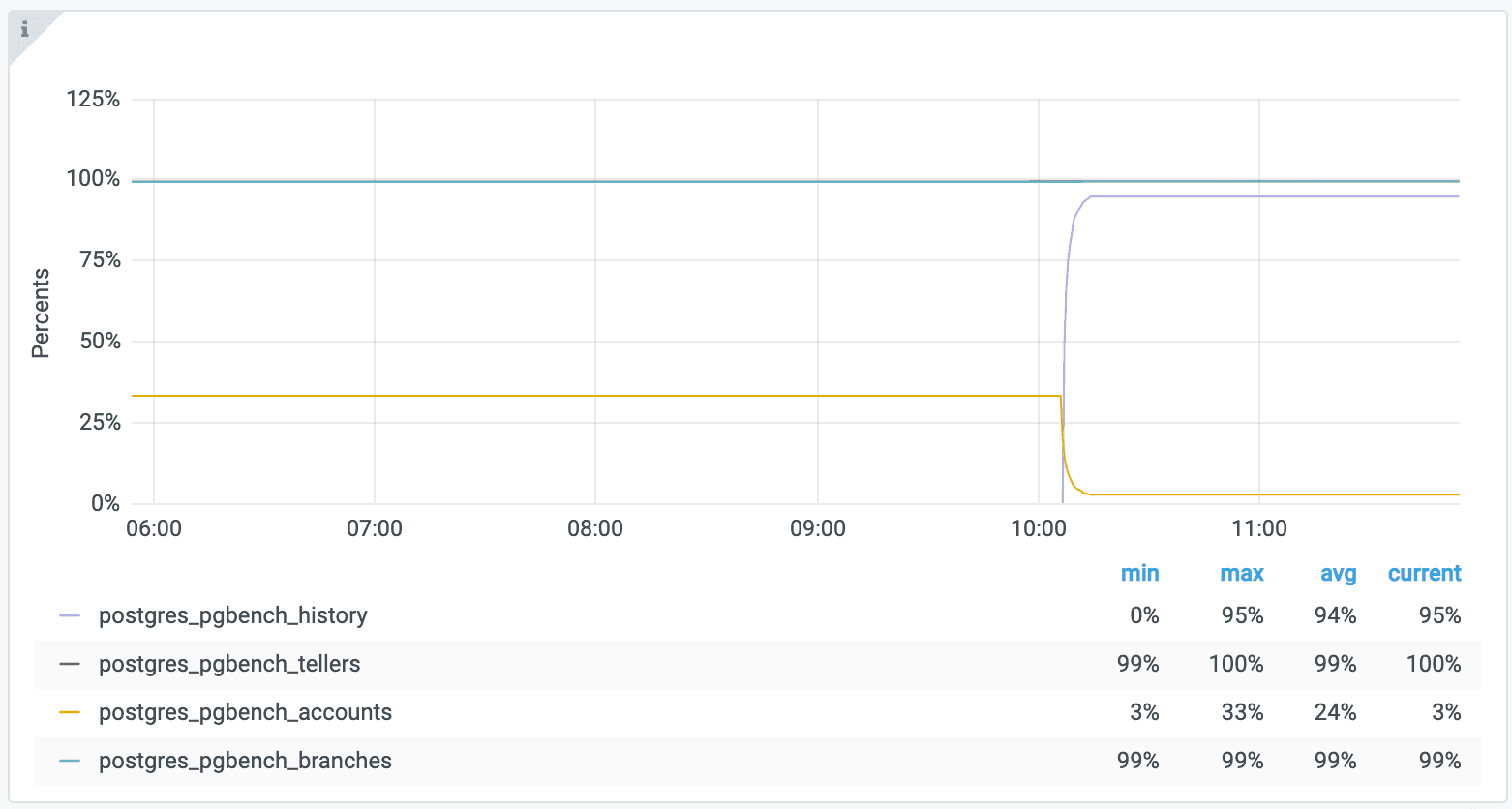Click the Percents y-axis title
The image size is (1512, 809).
tap(41, 314)
